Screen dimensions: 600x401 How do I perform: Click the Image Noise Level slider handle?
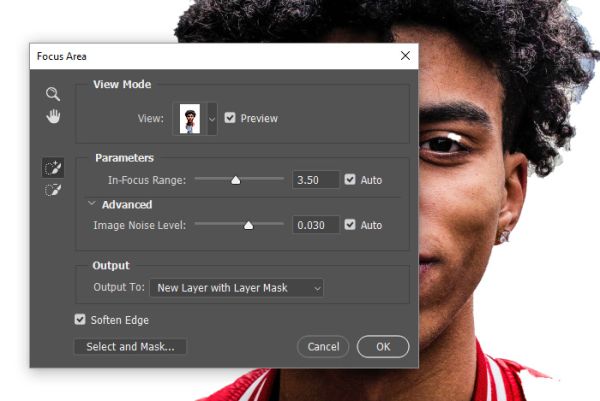coord(248,225)
